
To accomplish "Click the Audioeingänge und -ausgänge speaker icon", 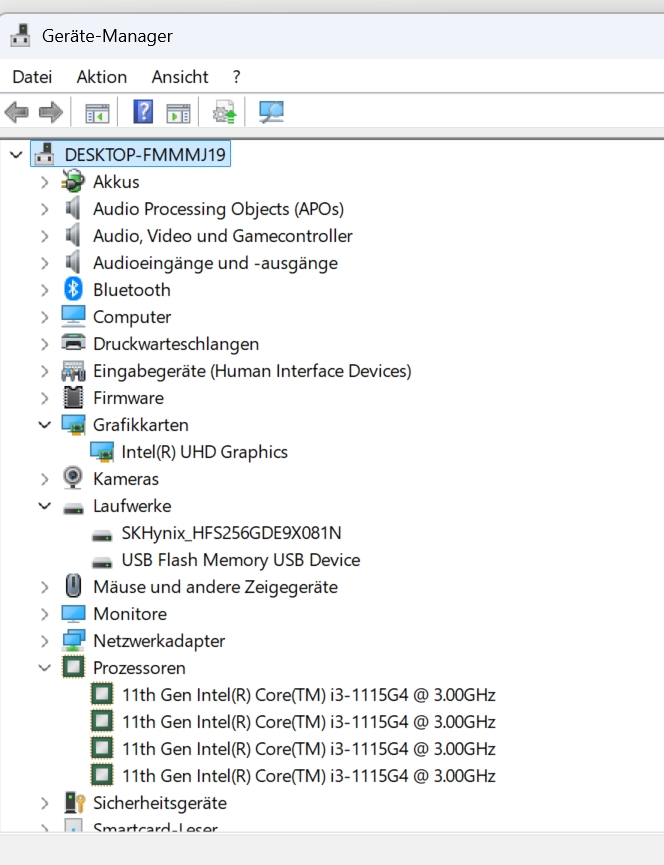I will [73, 263].
